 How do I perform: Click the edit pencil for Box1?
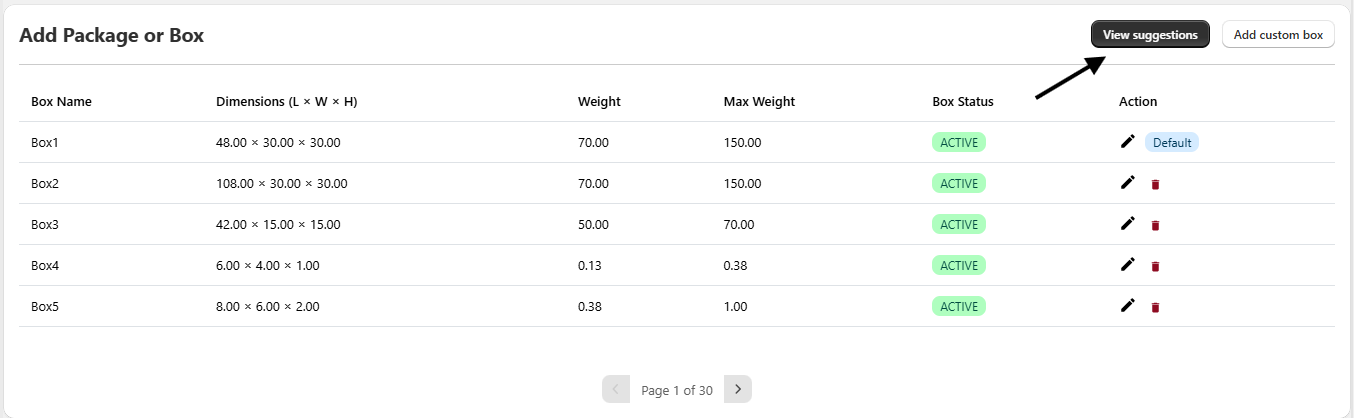point(1128,142)
